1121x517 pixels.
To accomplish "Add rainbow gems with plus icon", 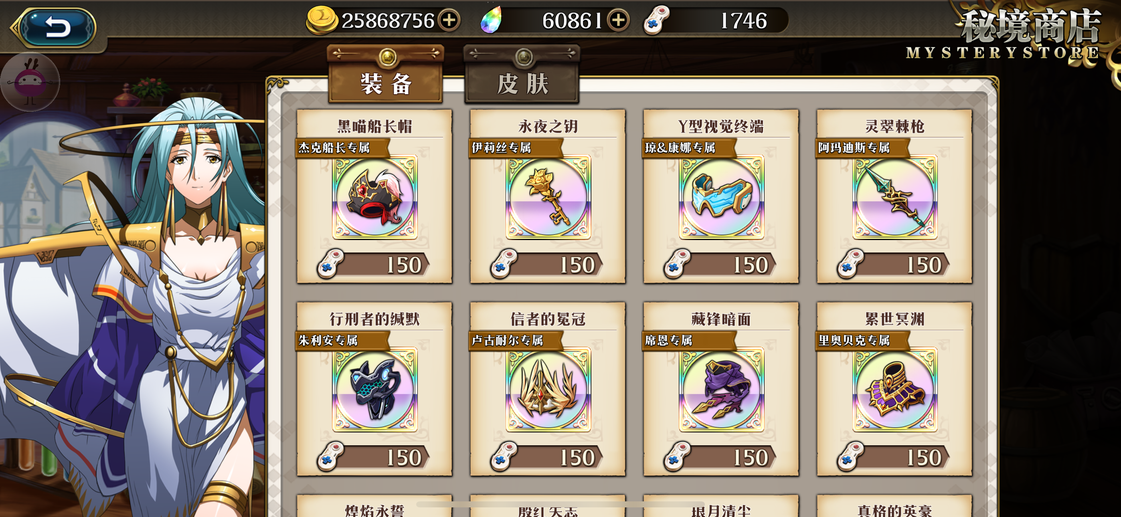I will click(618, 21).
